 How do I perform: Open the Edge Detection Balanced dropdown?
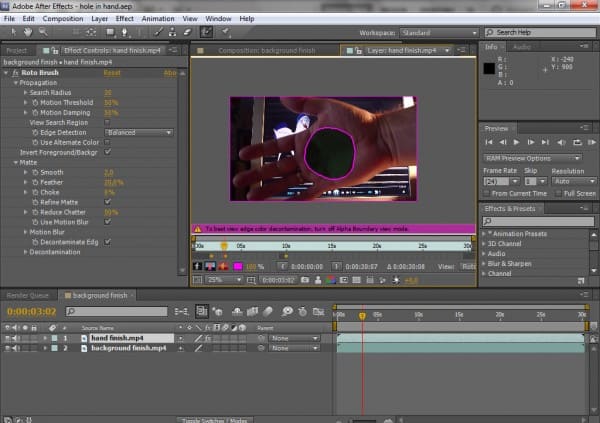pos(138,132)
